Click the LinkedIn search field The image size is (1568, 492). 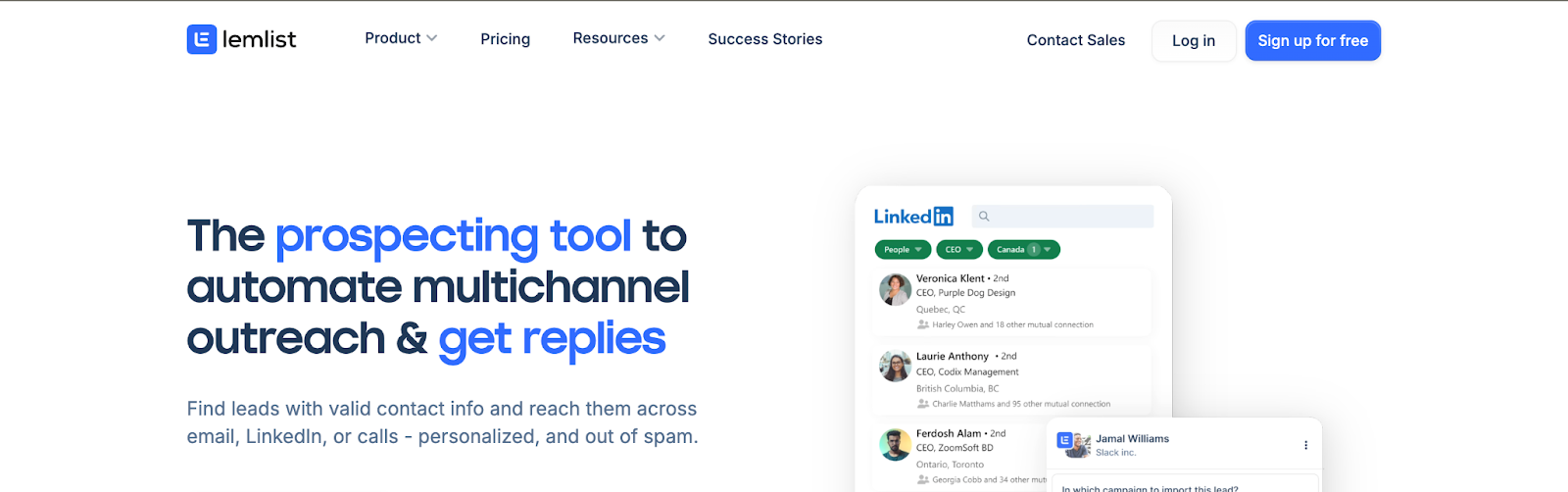click(x=1062, y=217)
